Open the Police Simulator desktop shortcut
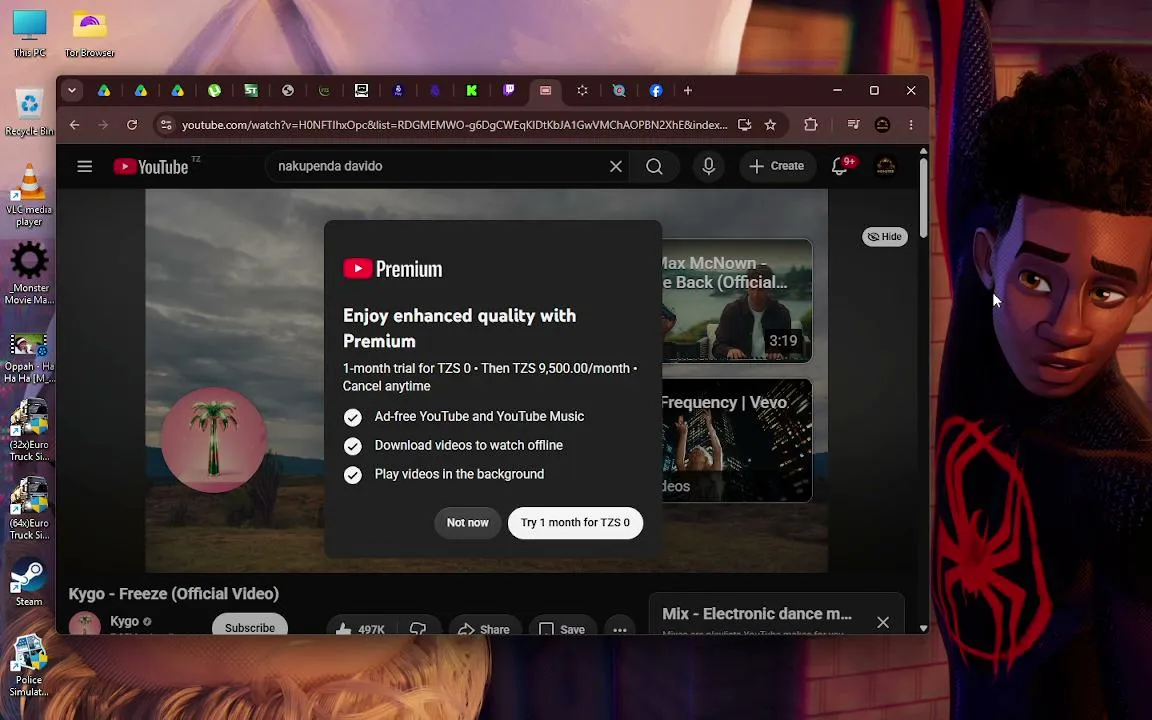The image size is (1152, 720). point(29,666)
